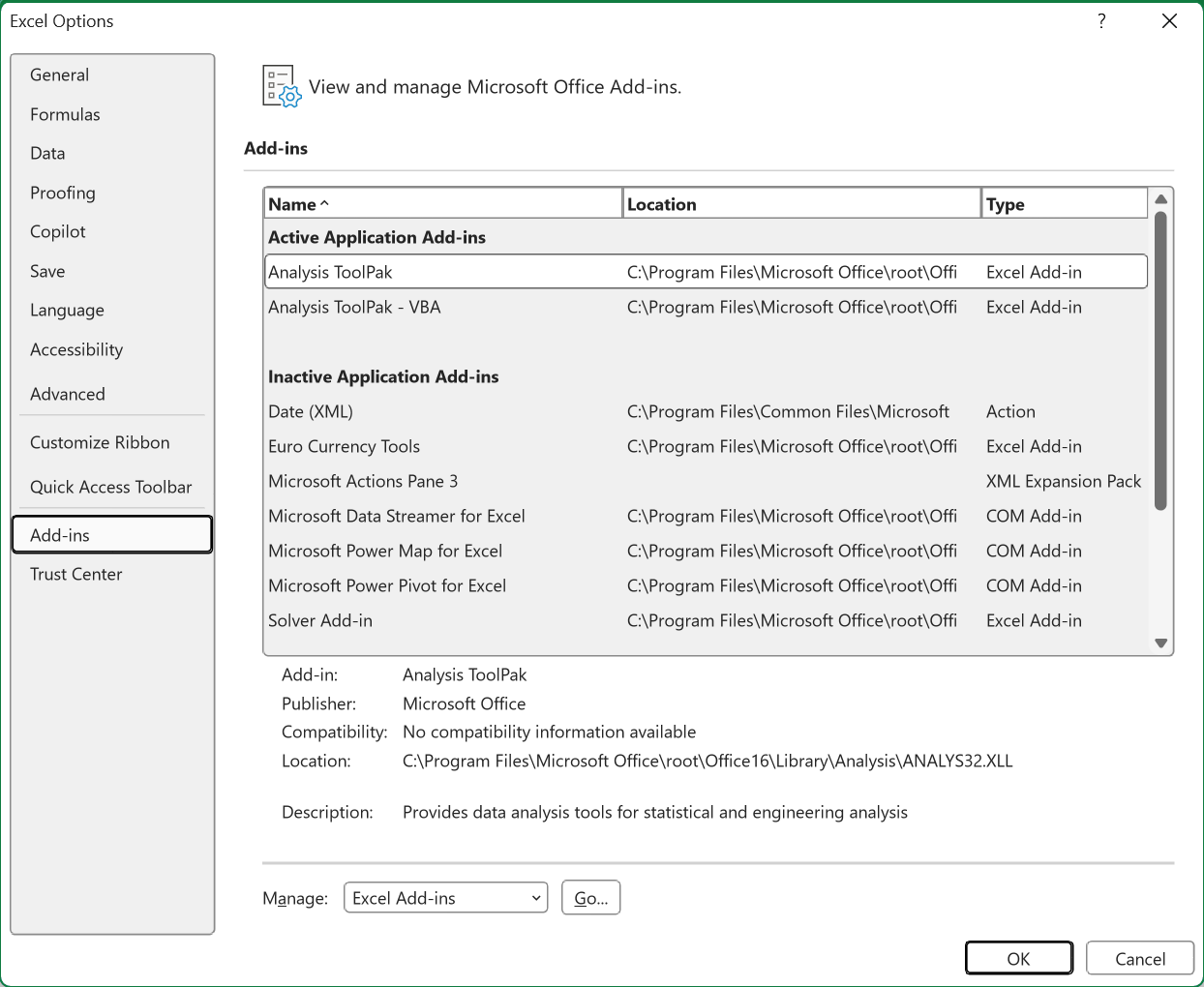Click the Go... button
1204x987 pixels.
591,898
